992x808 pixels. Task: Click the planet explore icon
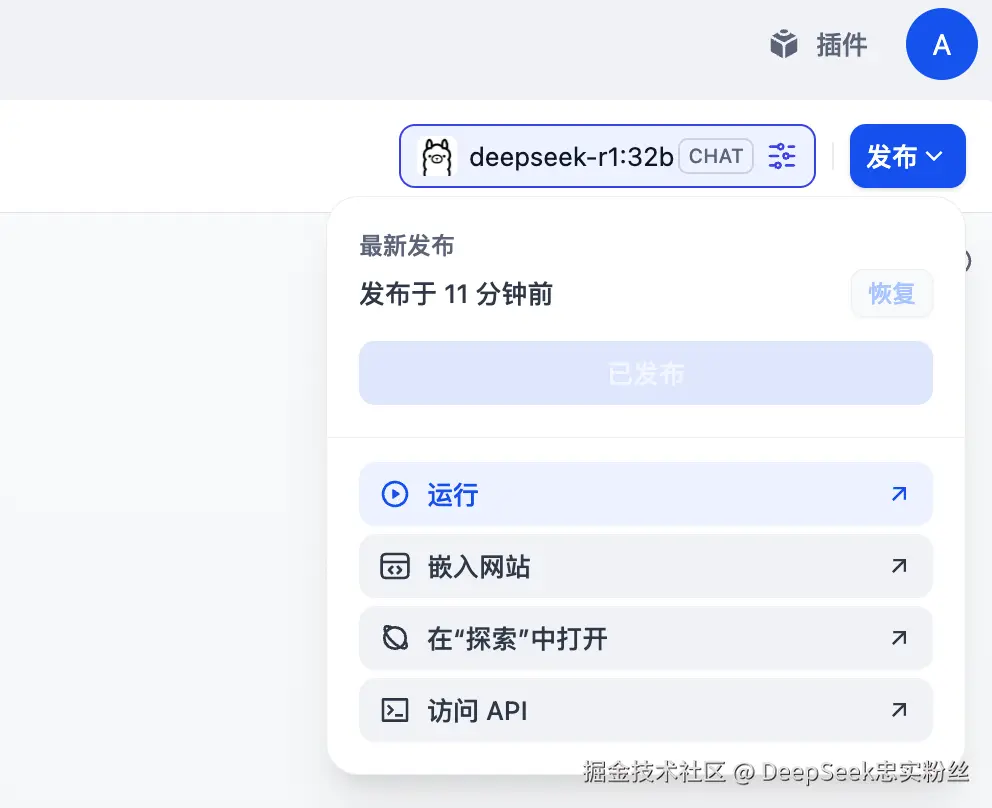[395, 638]
